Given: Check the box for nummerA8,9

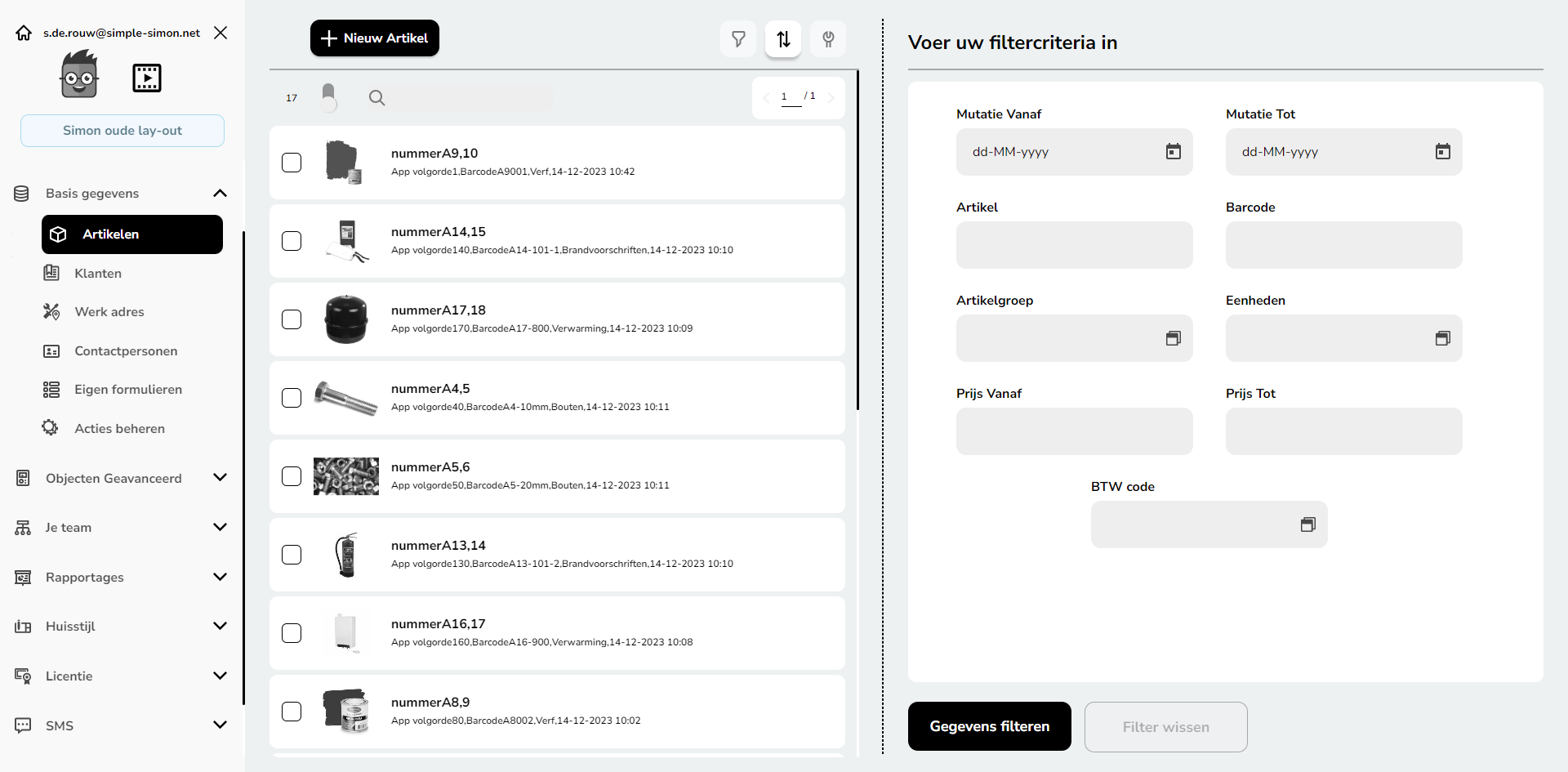Looking at the screenshot, I should pos(292,712).
